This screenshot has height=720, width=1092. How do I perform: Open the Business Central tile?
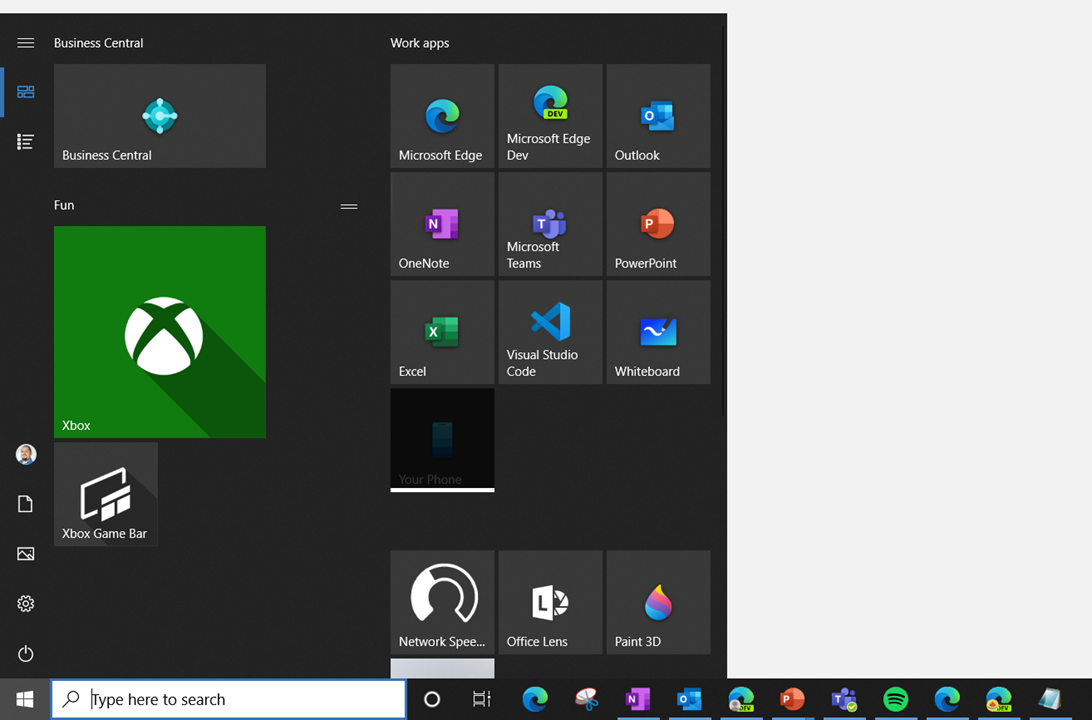[159, 116]
